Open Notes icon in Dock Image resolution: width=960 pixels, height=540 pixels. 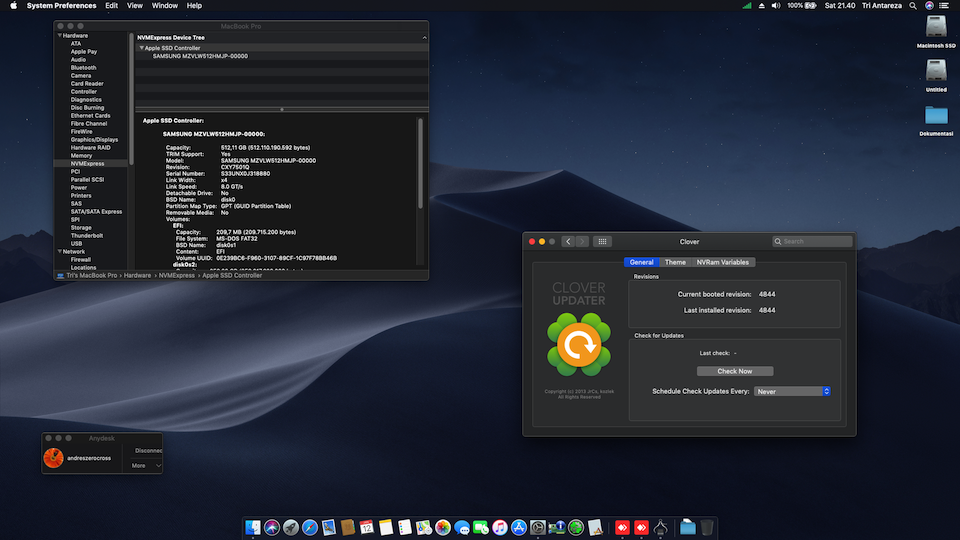point(386,527)
